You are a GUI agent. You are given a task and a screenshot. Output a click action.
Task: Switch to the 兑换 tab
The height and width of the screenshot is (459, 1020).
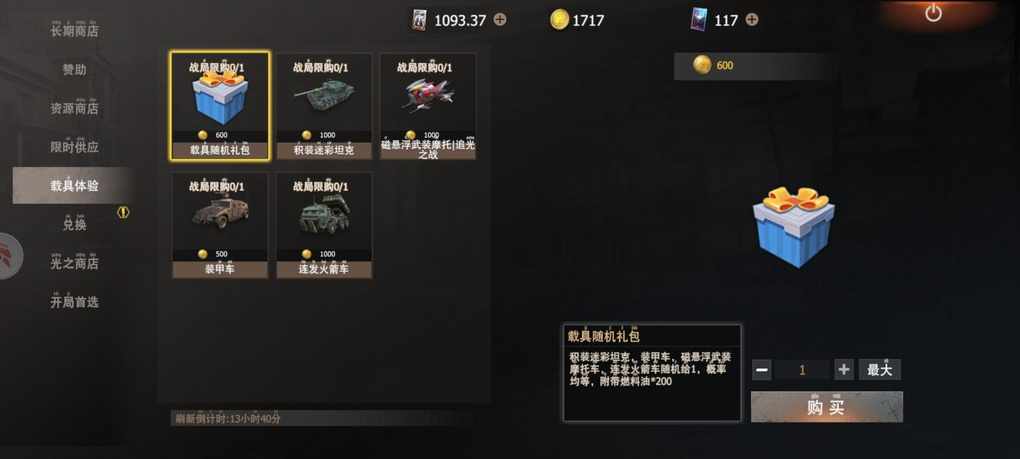pos(75,224)
